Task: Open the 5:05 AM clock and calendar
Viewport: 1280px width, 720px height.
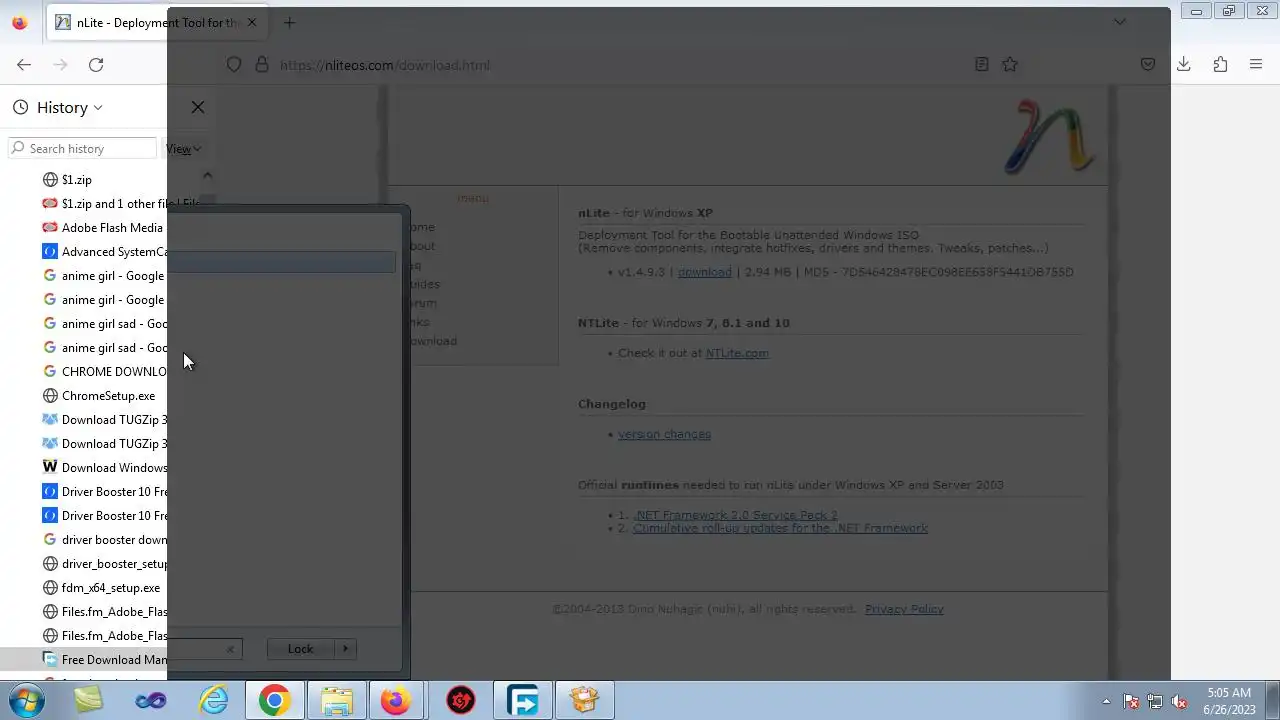Action: click(1229, 700)
